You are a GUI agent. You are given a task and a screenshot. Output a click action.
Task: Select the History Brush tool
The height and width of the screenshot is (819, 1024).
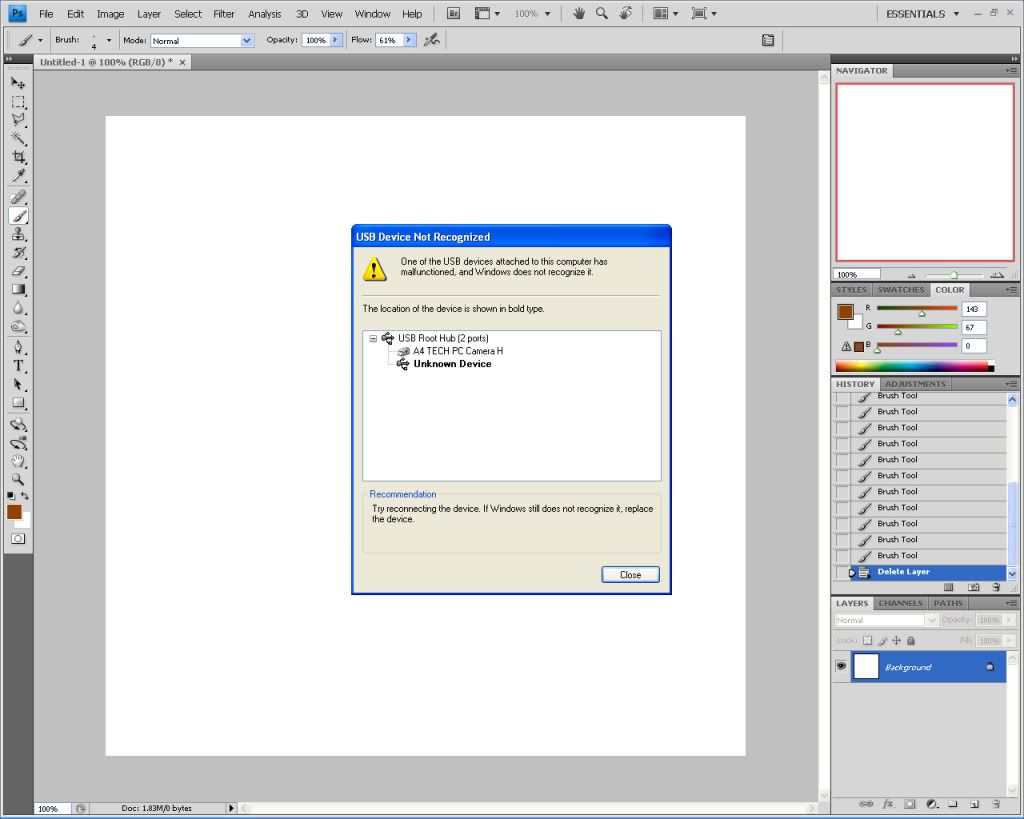click(x=18, y=252)
